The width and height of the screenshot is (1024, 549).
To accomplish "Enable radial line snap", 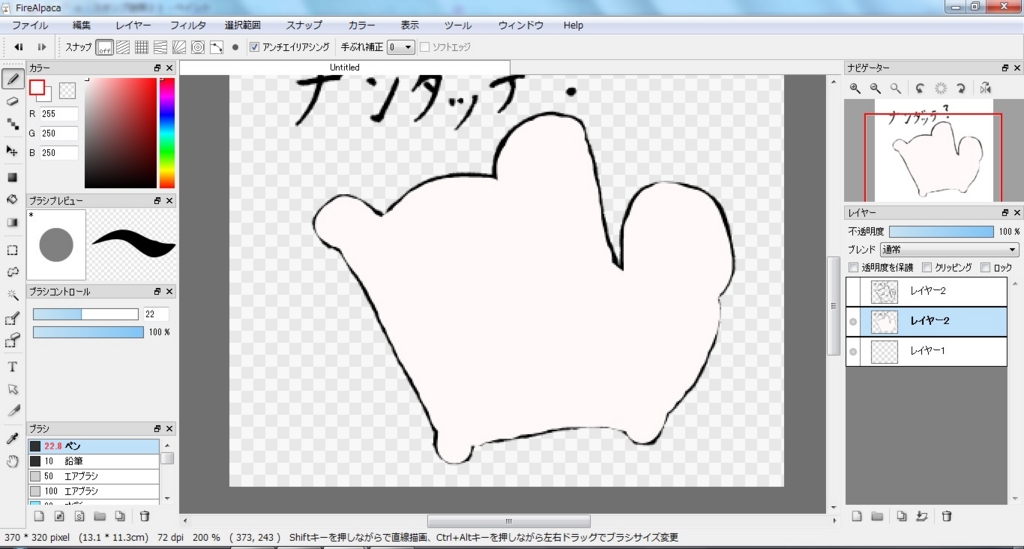I will pos(178,47).
